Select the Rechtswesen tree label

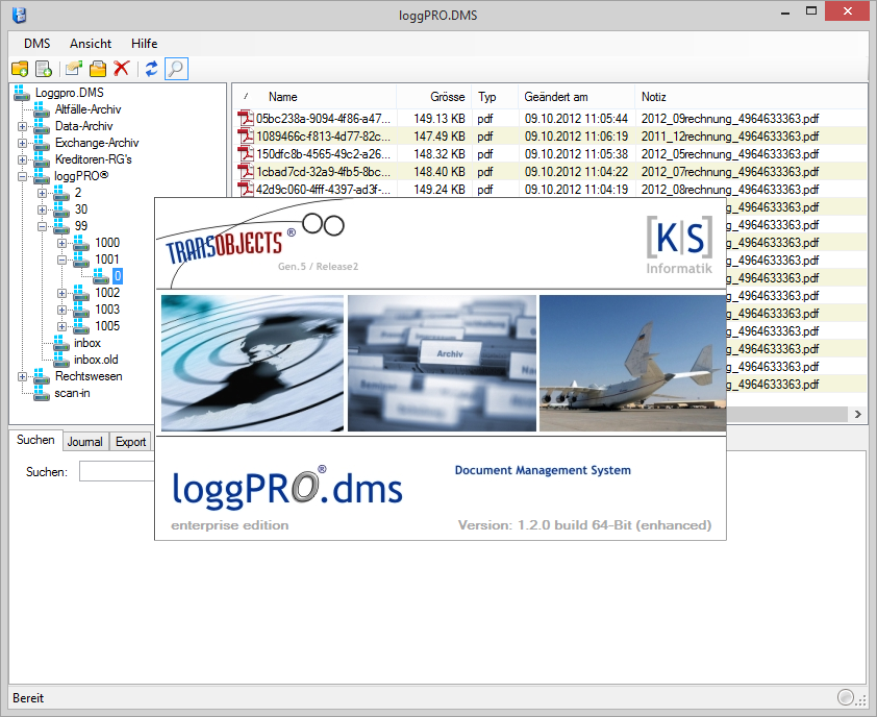coord(88,376)
